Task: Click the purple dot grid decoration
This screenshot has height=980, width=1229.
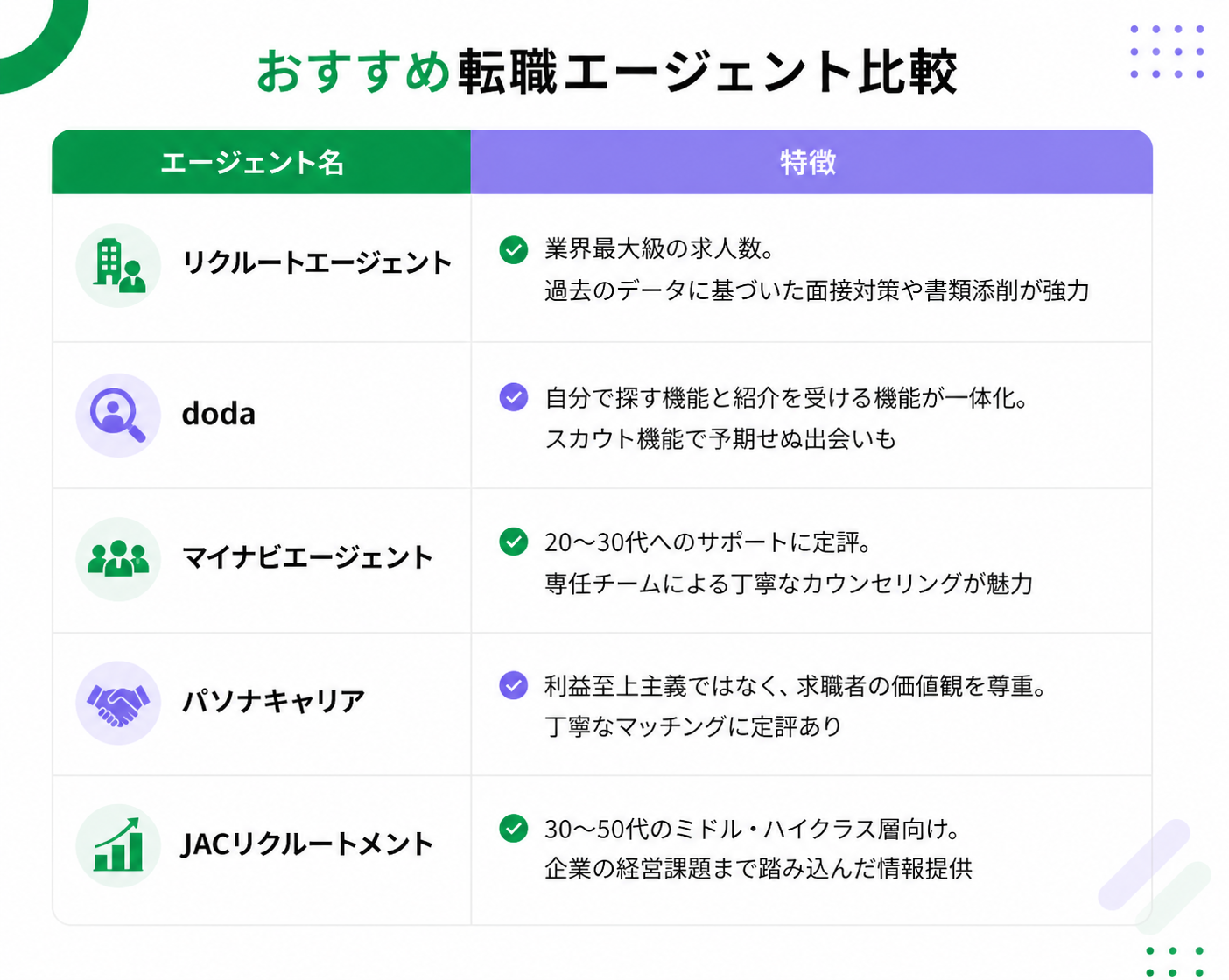Action: point(1167,52)
